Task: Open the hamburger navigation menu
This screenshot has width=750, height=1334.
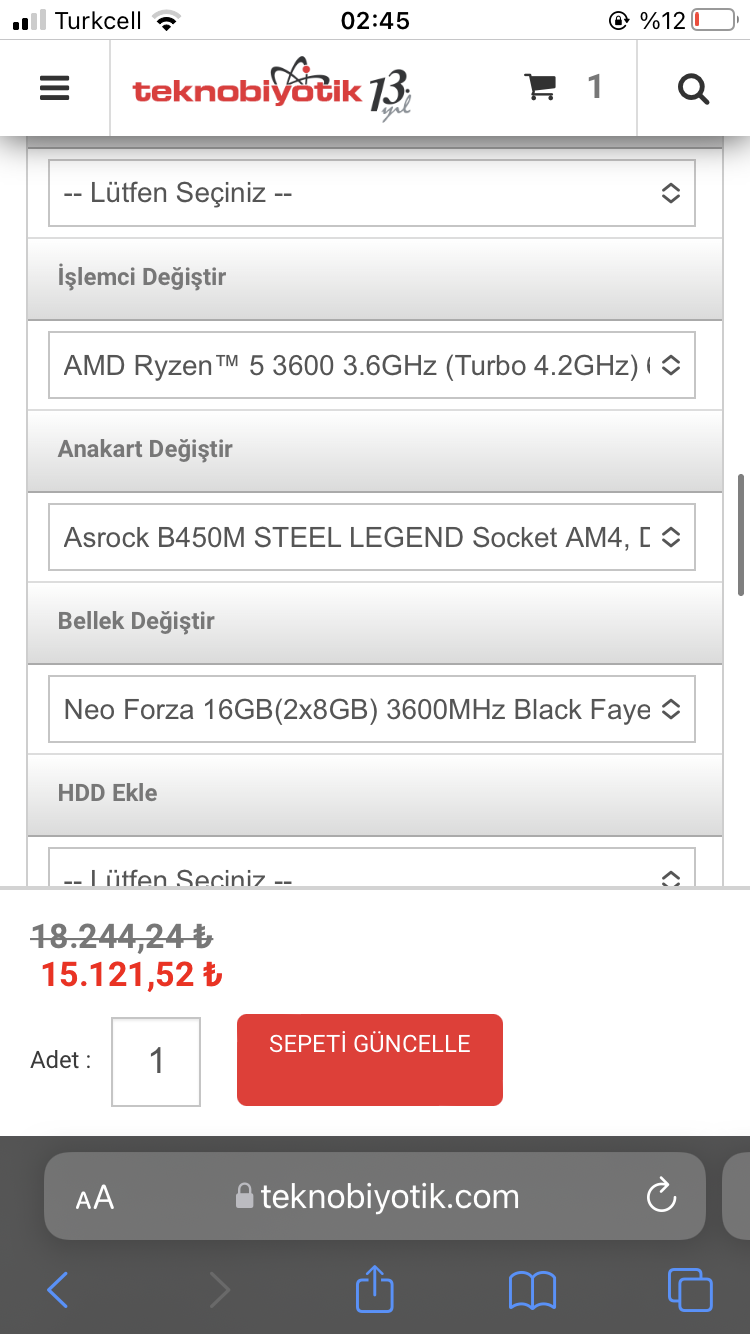Action: point(54,88)
